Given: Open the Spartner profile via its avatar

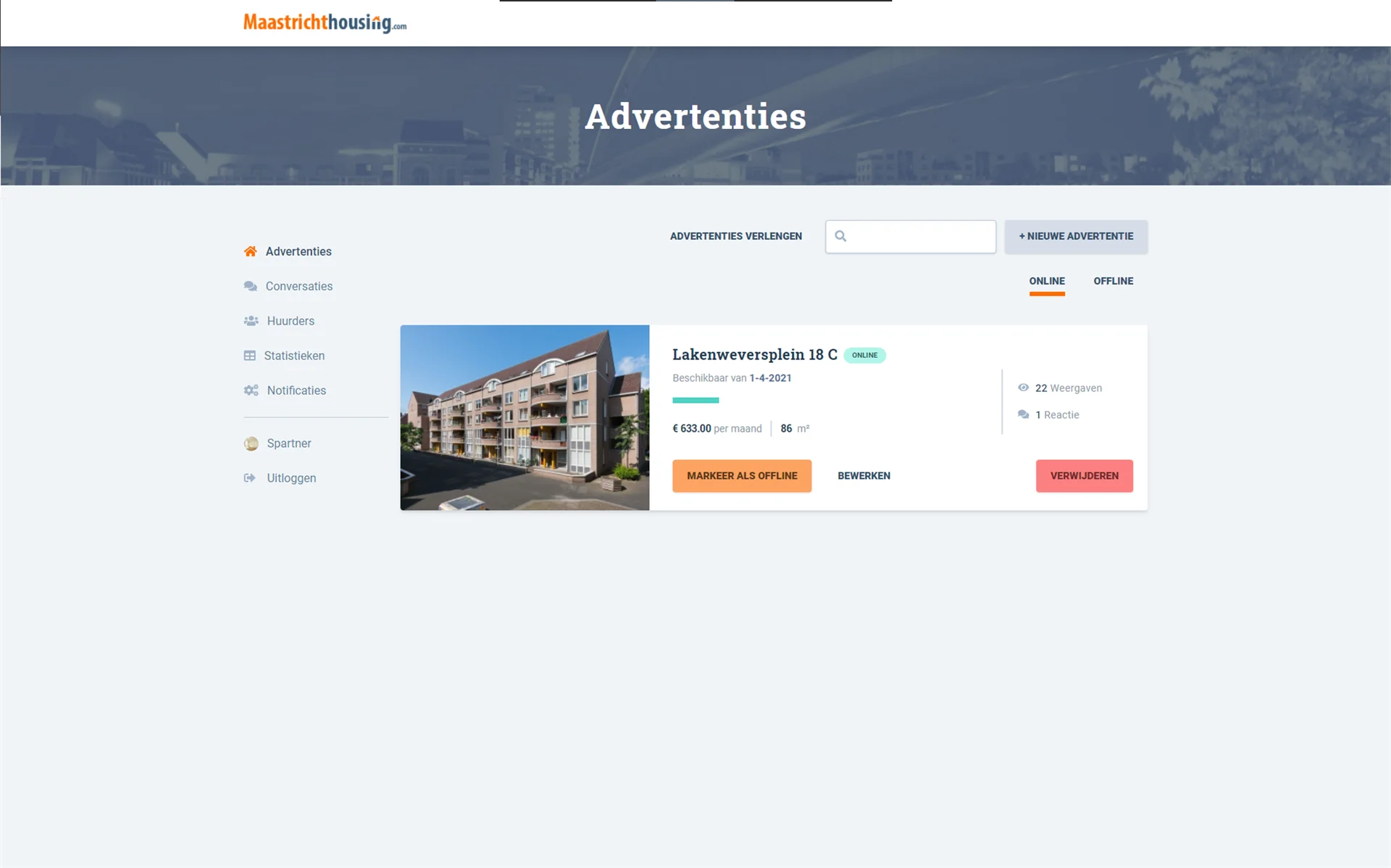Looking at the screenshot, I should tap(251, 443).
